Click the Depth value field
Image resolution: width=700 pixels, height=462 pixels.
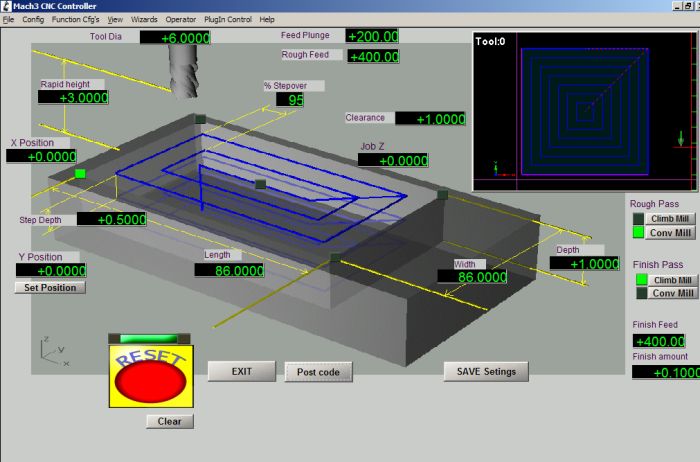click(x=584, y=263)
